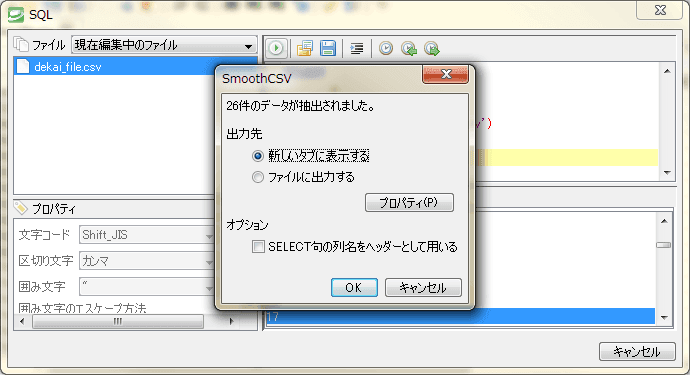Click the tag icon beside プロパティ heading
This screenshot has height=375, width=690.
21,207
